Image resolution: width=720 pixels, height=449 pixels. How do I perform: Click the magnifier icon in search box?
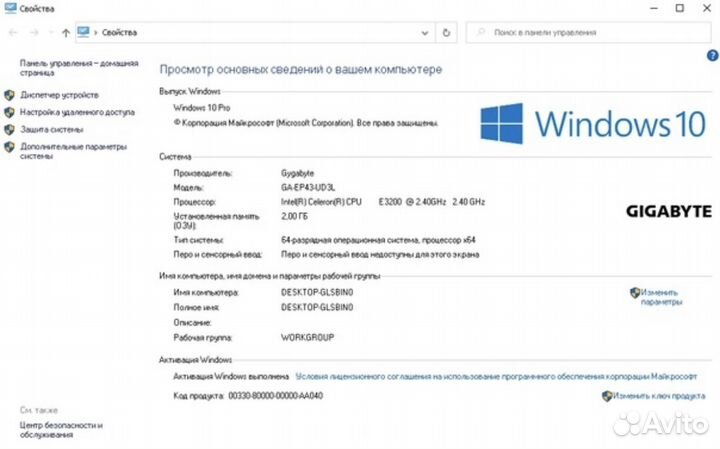point(481,32)
